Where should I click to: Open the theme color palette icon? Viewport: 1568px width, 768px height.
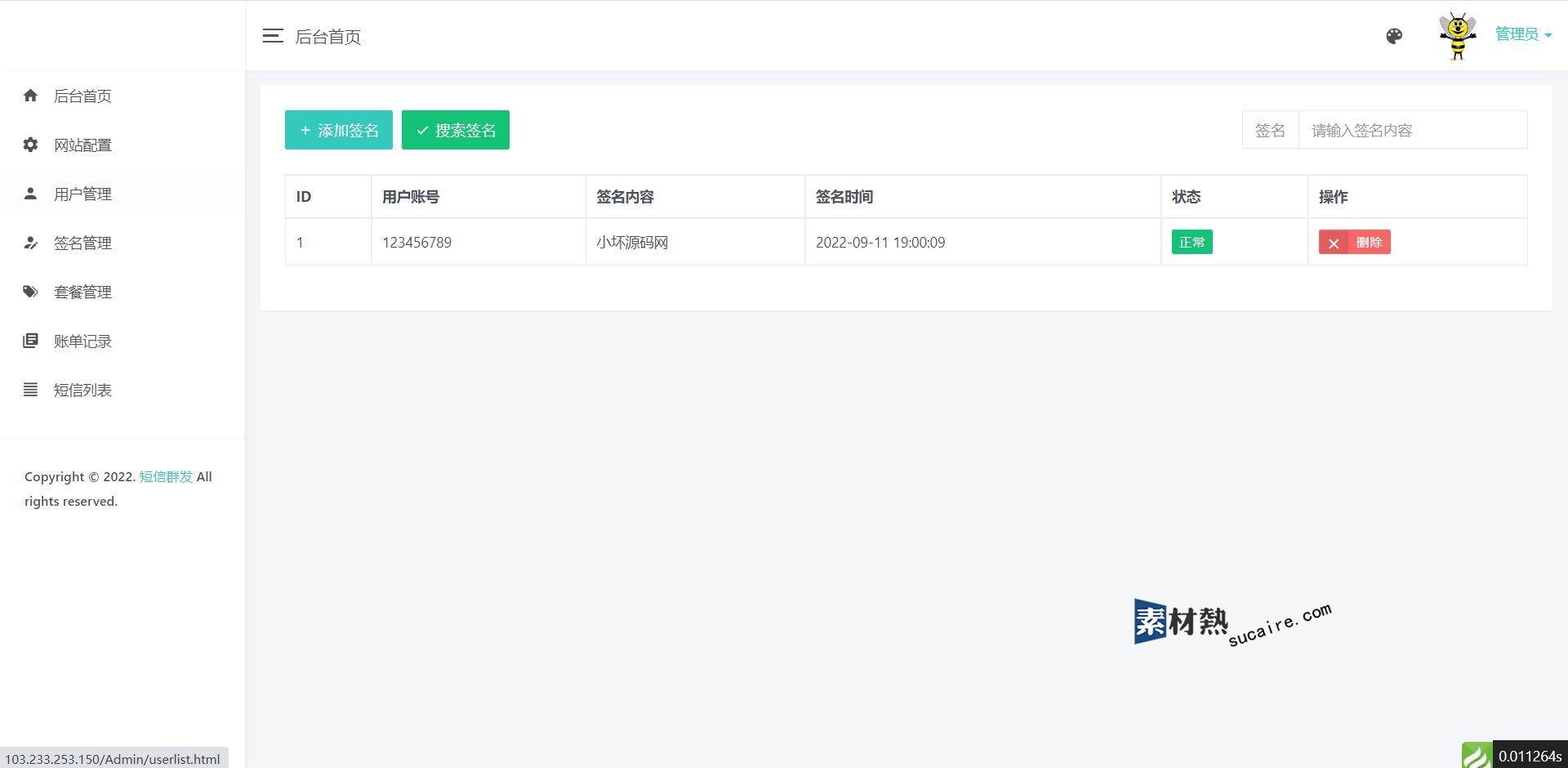point(1394,36)
